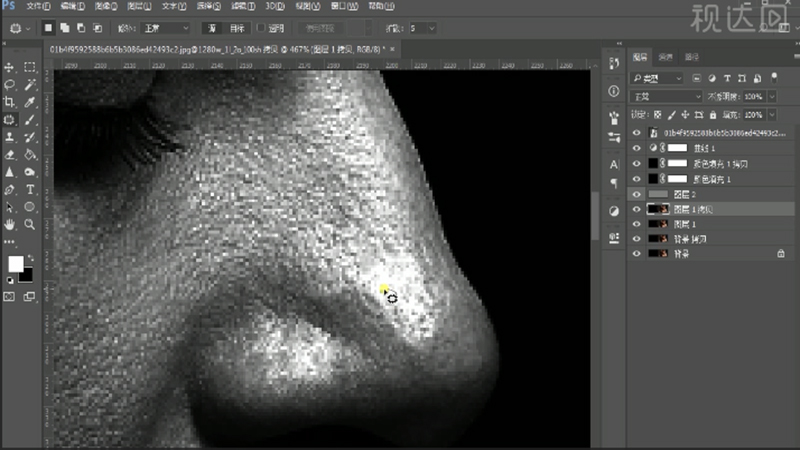The width and height of the screenshot is (800, 450).
Task: Select the Path Selection tool
Action: pos(9,207)
